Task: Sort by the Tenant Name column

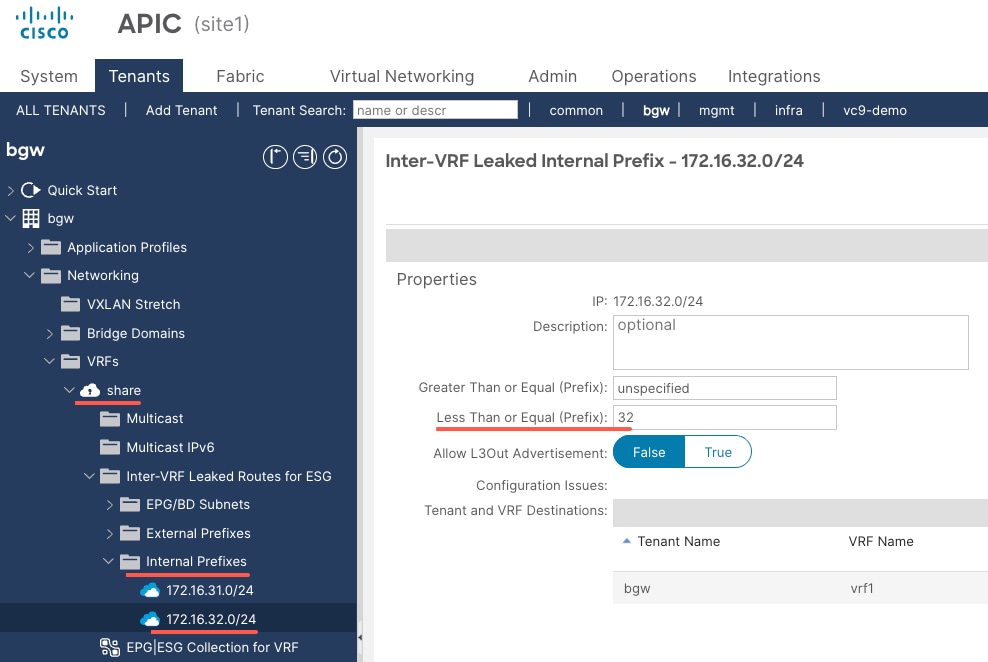Action: 678,542
